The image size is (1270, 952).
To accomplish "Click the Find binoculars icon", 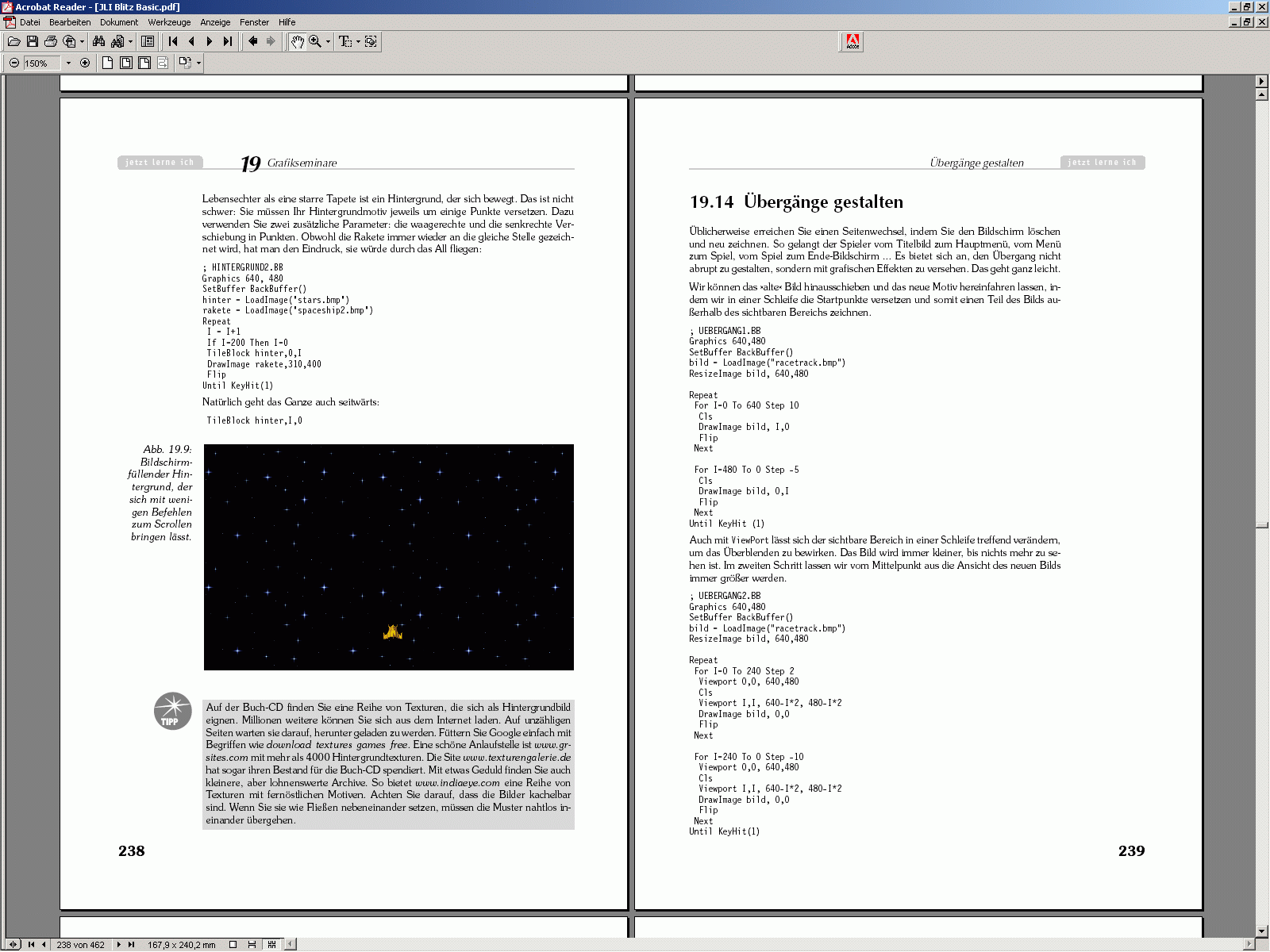I will coord(99,41).
